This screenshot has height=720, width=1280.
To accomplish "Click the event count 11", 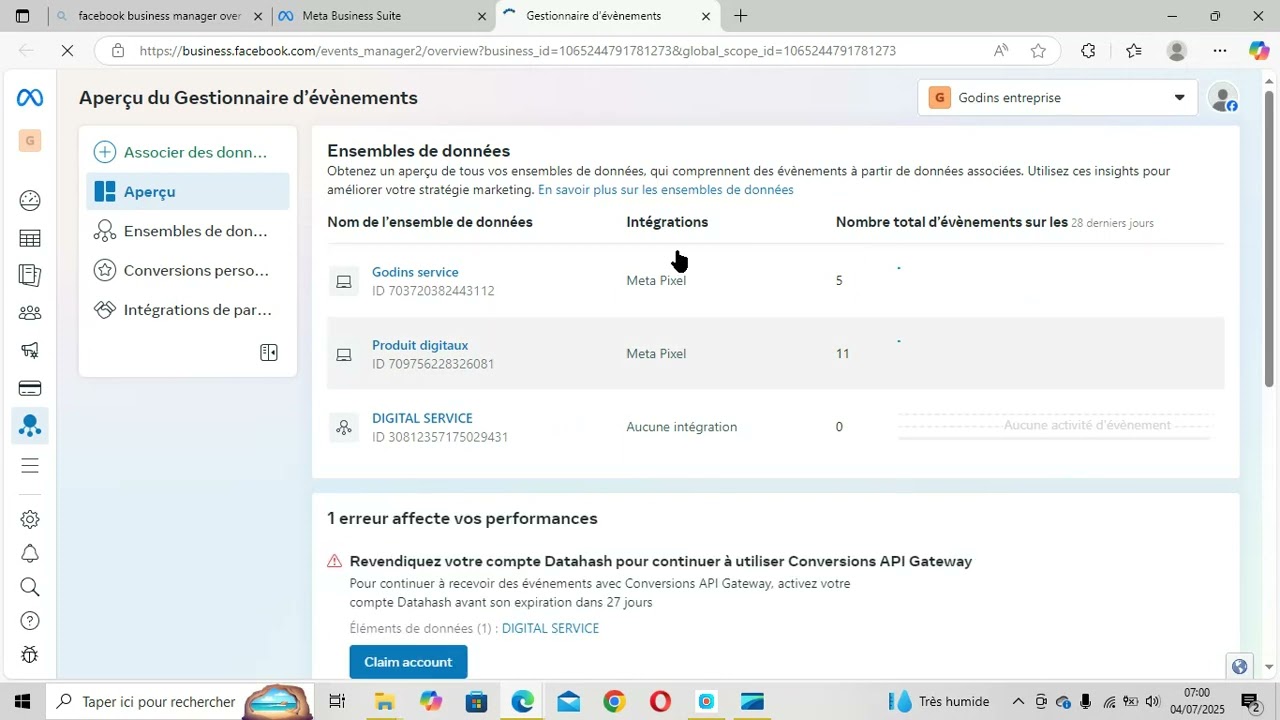I will [x=843, y=354].
